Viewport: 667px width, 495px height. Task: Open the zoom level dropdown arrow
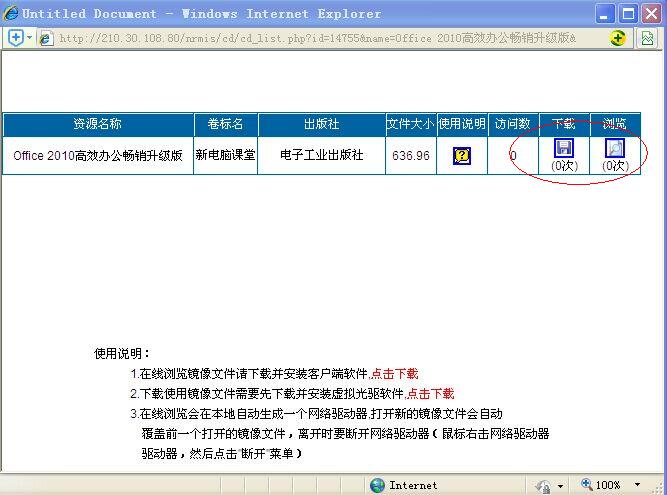pos(634,485)
